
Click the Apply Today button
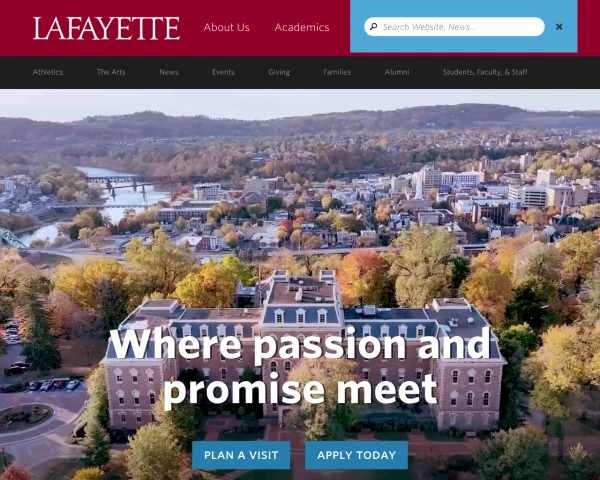(x=356, y=455)
